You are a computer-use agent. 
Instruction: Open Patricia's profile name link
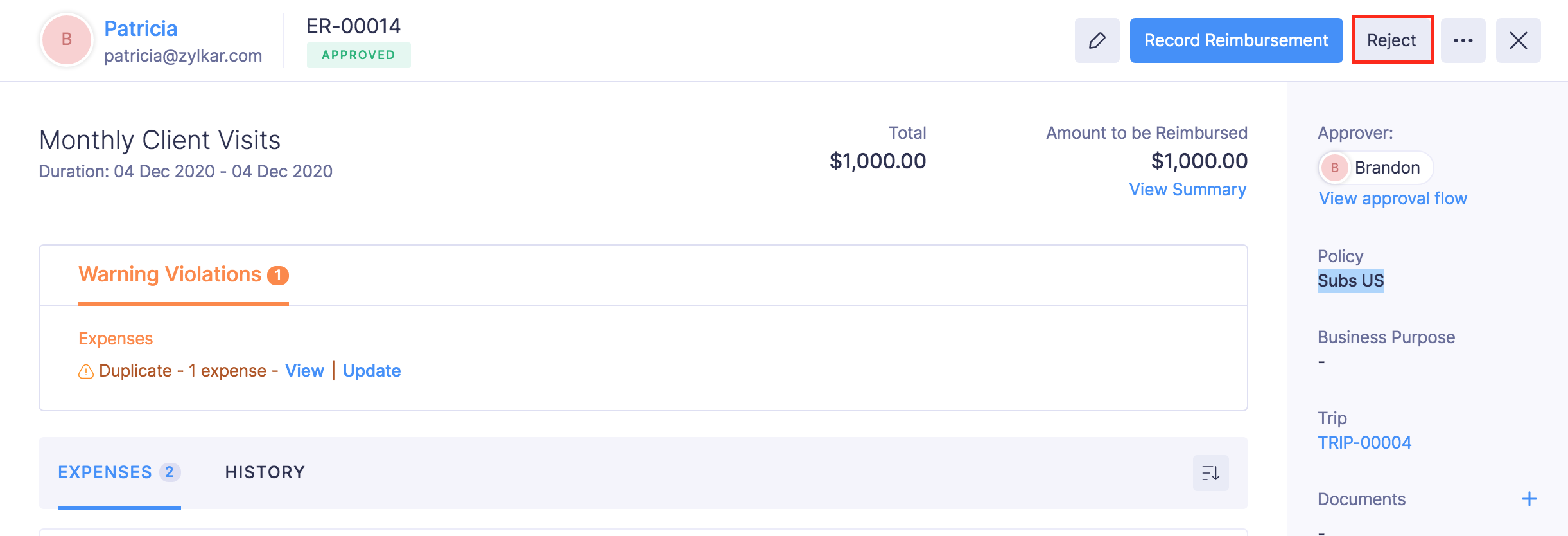pos(141,29)
